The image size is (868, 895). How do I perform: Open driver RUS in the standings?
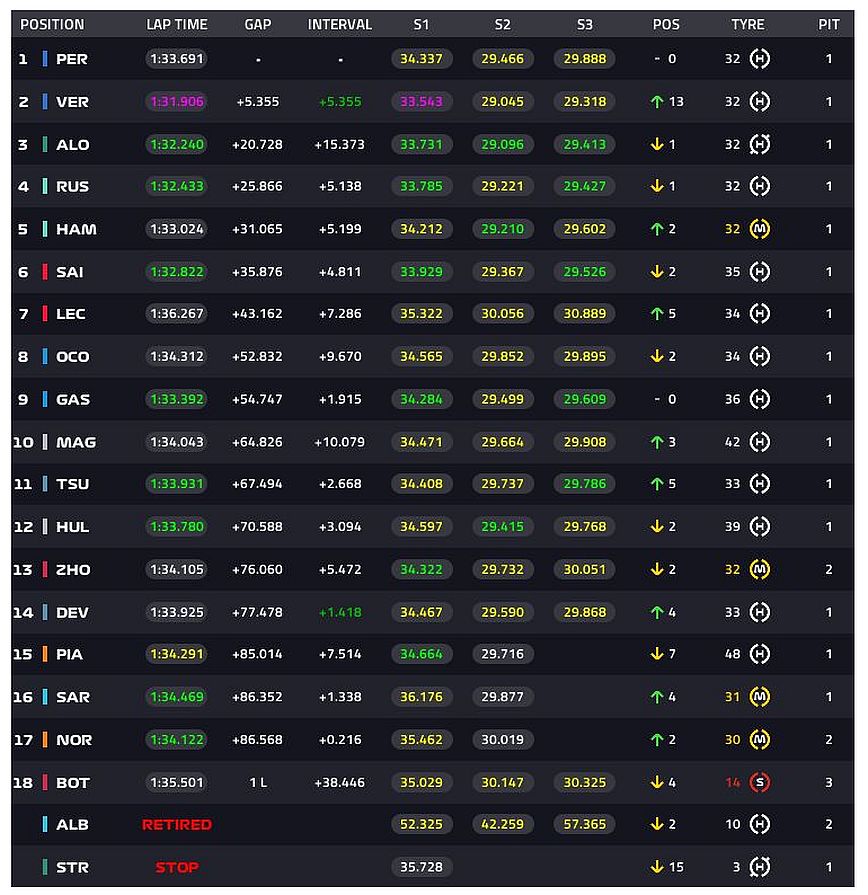(72, 187)
